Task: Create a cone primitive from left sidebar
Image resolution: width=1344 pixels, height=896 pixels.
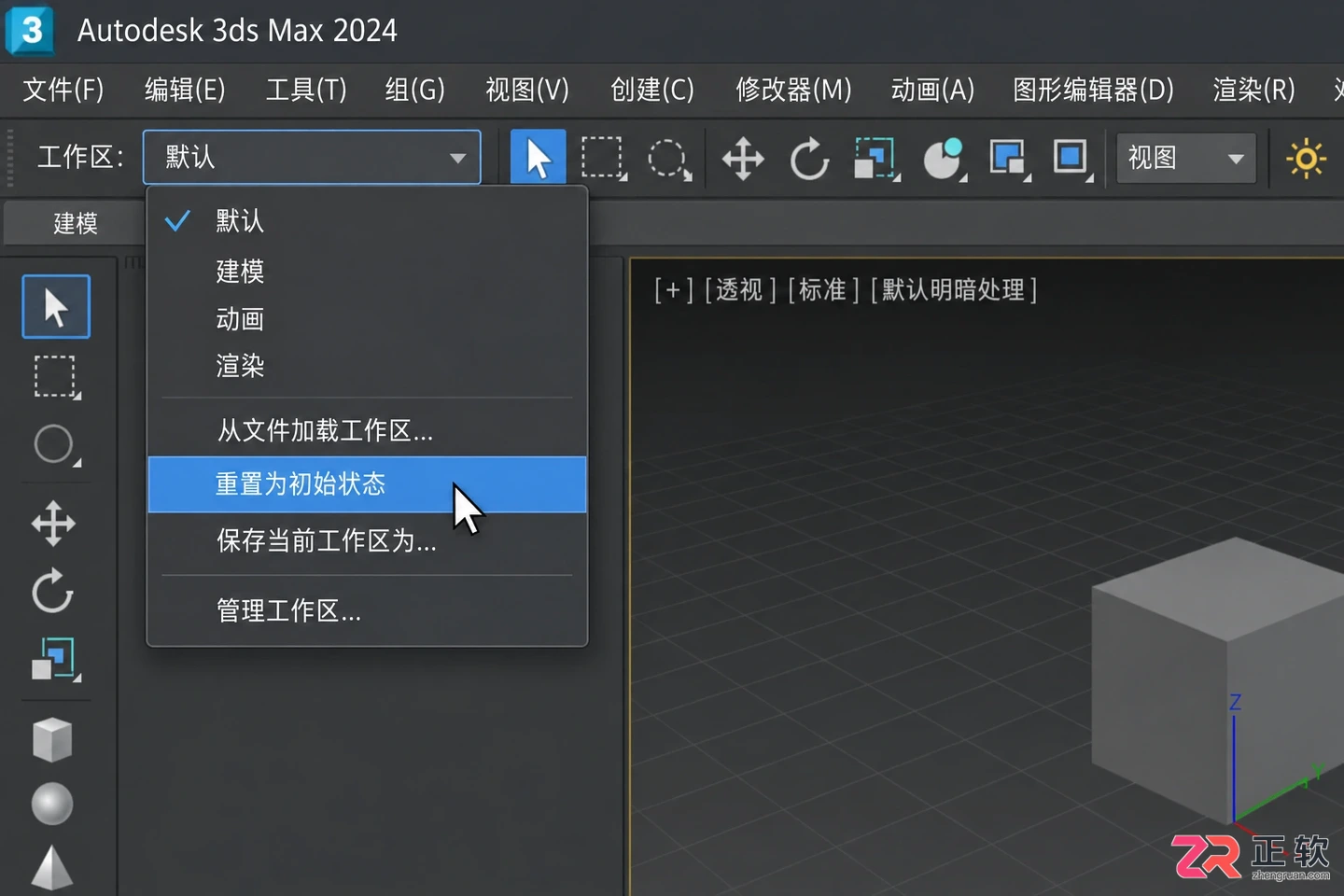Action: tap(52, 868)
